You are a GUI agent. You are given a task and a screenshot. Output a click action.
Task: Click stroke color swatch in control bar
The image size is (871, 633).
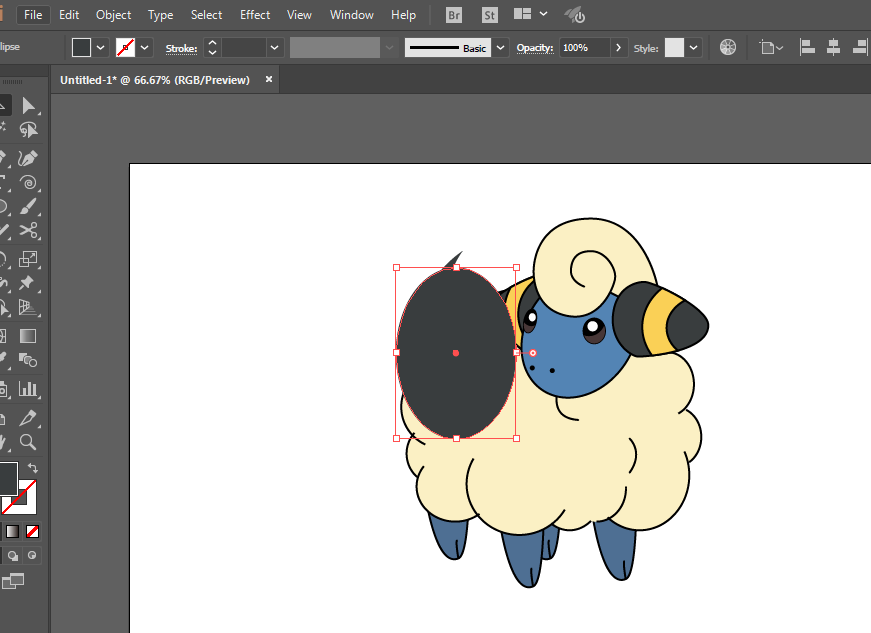coord(126,48)
